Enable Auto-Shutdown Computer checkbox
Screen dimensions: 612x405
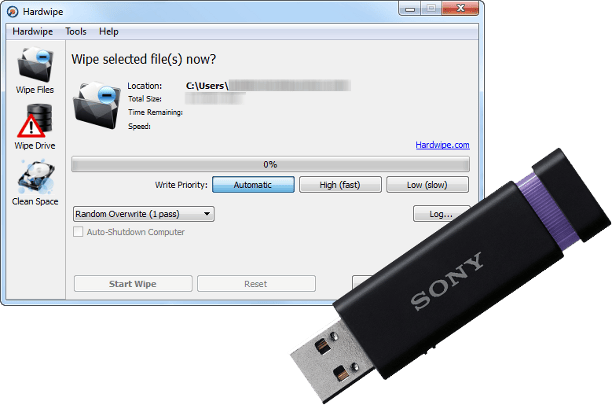tap(78, 232)
